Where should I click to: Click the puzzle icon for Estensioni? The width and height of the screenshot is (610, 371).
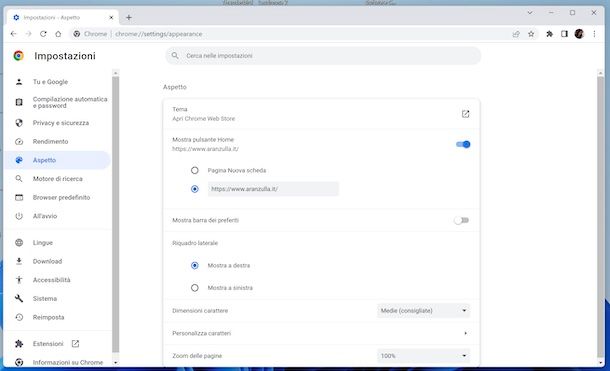coord(19,344)
